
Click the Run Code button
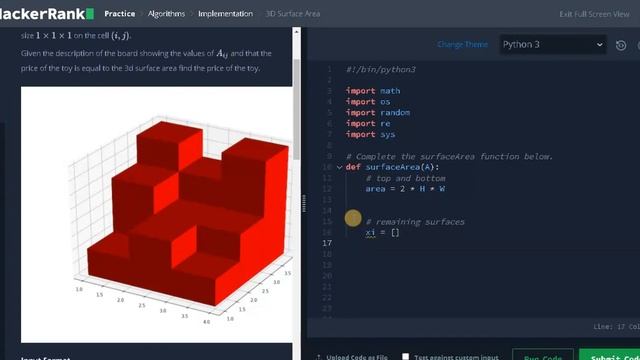(543, 355)
